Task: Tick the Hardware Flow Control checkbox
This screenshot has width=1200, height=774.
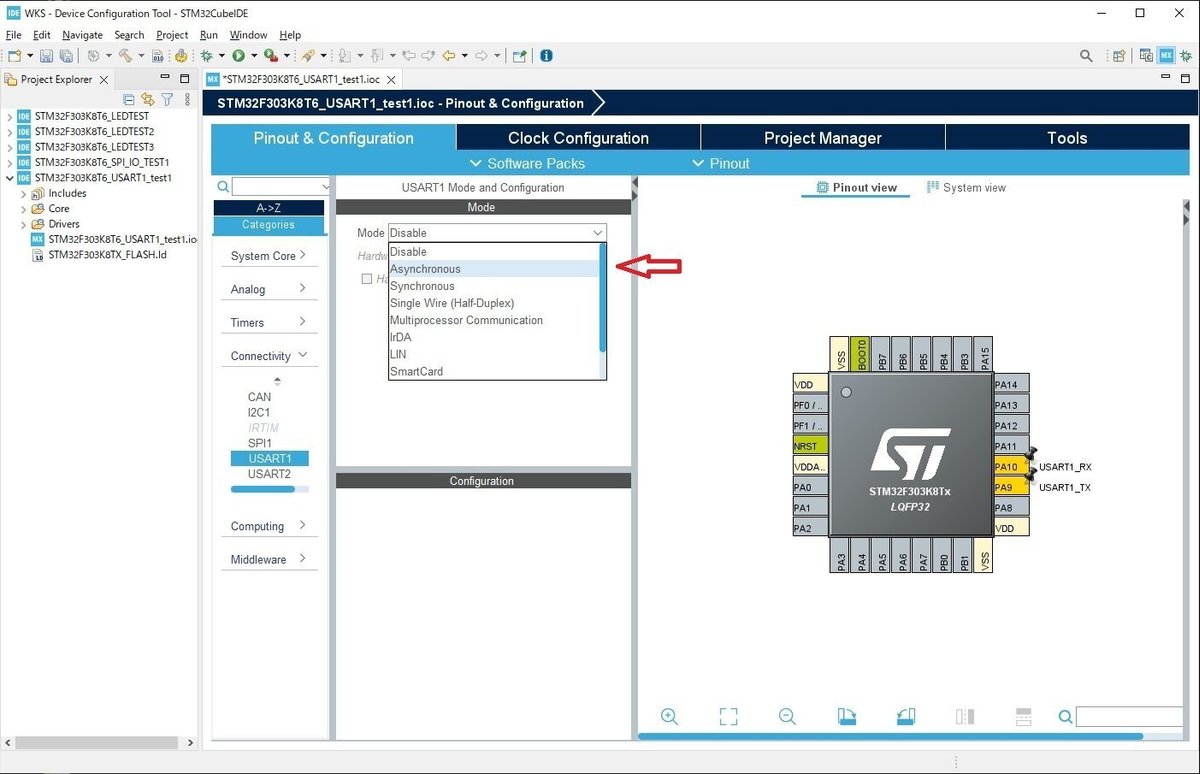Action: (x=367, y=279)
